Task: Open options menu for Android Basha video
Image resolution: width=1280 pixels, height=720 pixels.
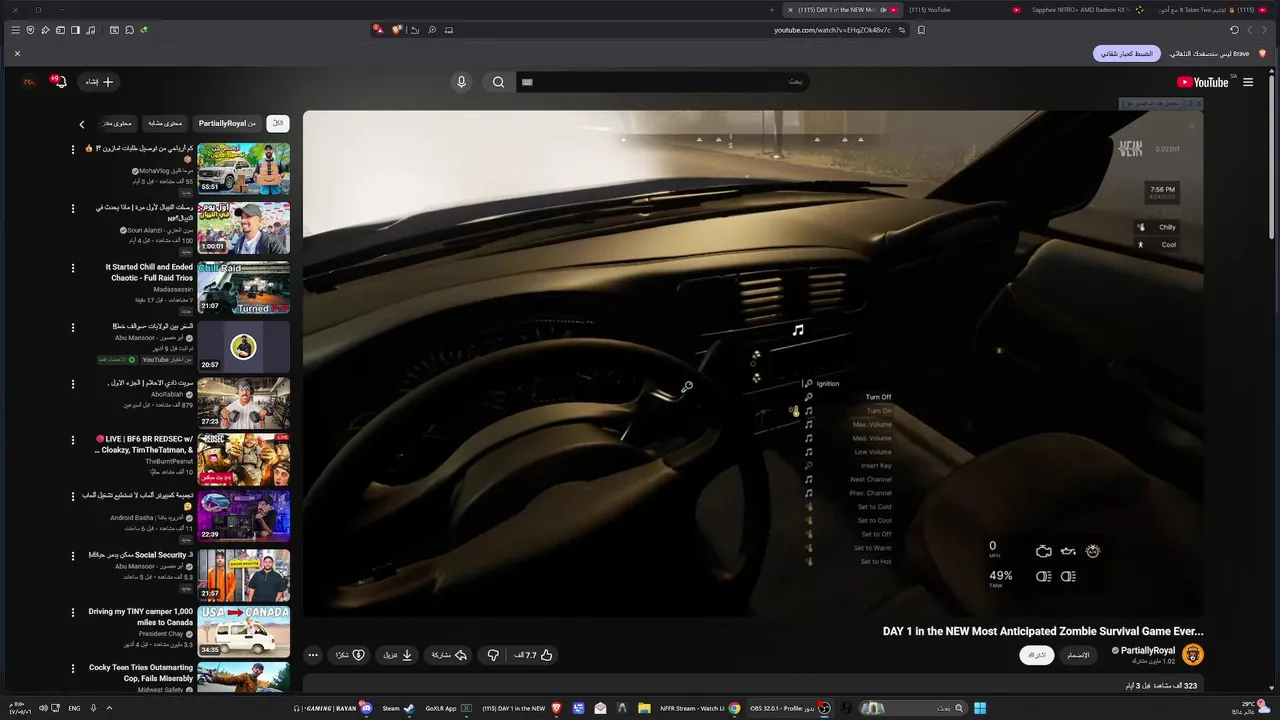Action: pyautogui.click(x=72, y=496)
